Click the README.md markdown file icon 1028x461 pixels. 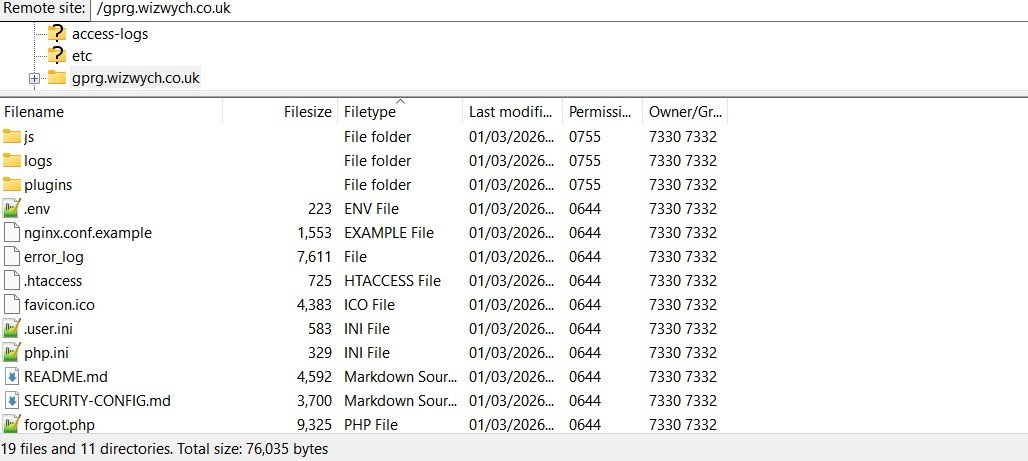pos(12,376)
